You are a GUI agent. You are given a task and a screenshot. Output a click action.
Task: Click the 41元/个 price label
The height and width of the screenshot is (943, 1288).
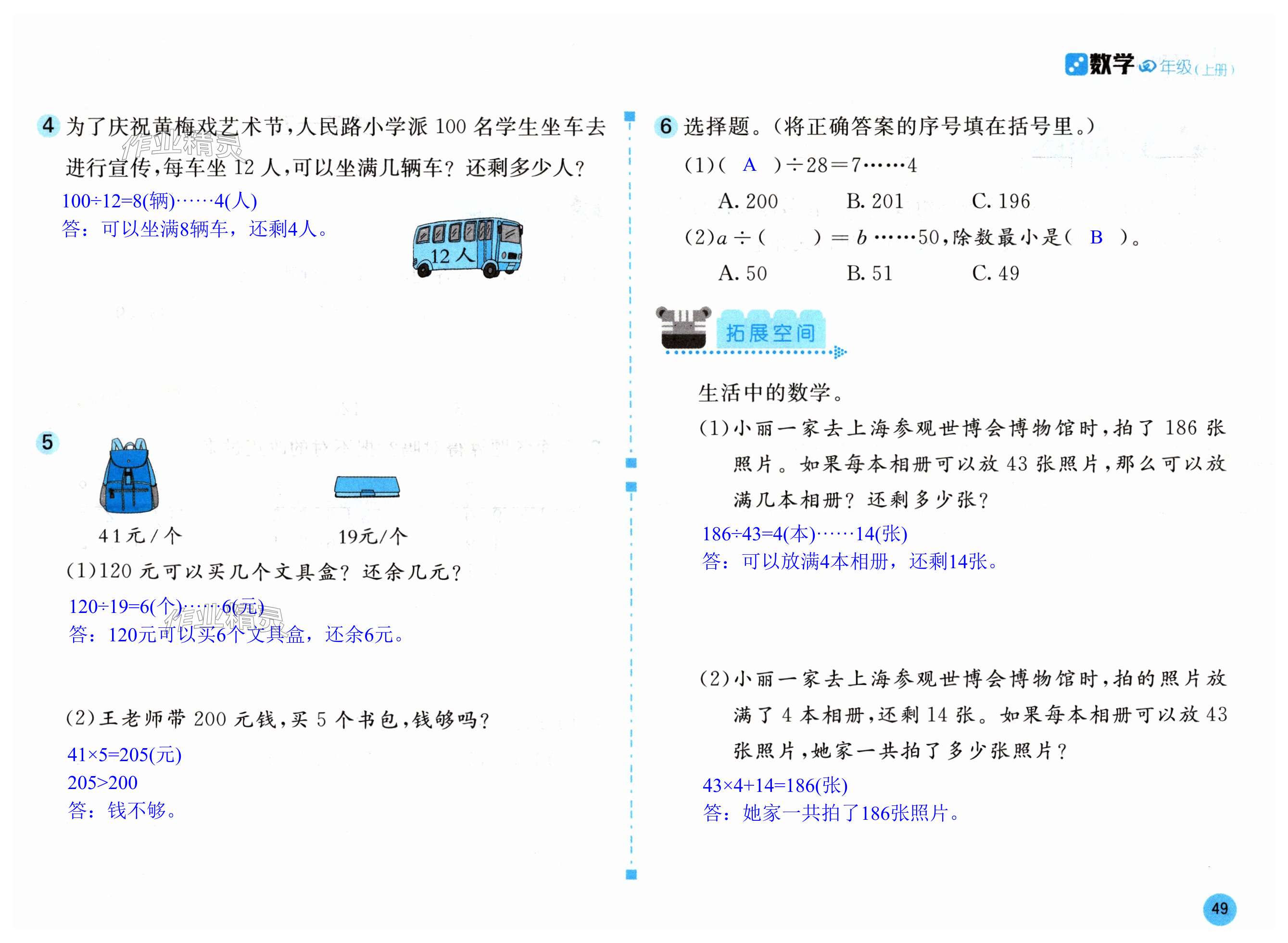(x=140, y=535)
